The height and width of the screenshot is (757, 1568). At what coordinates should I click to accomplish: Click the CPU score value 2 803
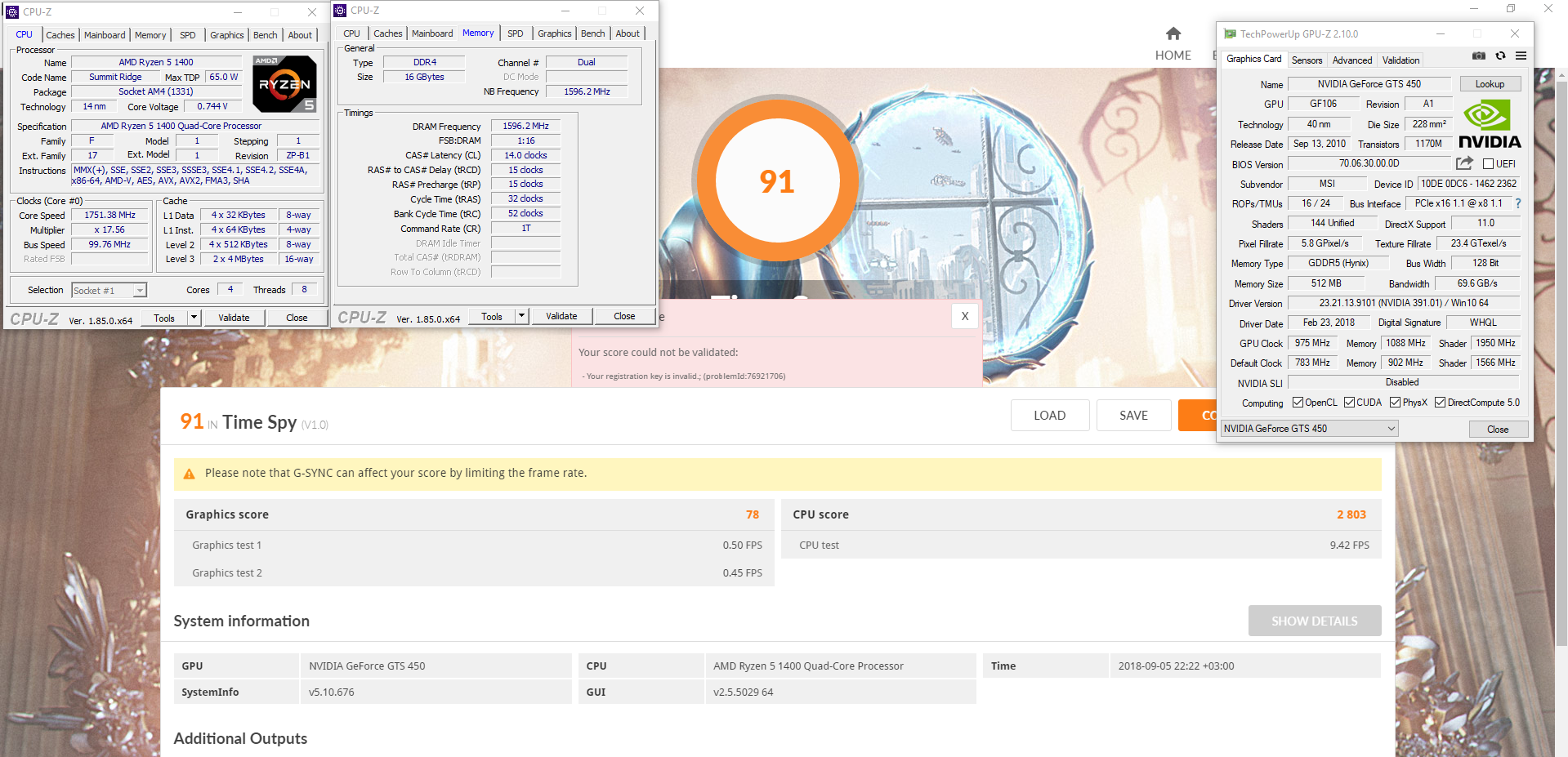click(x=1351, y=514)
